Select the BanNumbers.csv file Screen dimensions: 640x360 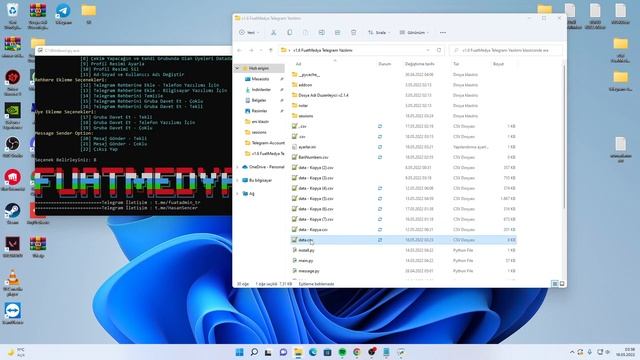click(404, 157)
